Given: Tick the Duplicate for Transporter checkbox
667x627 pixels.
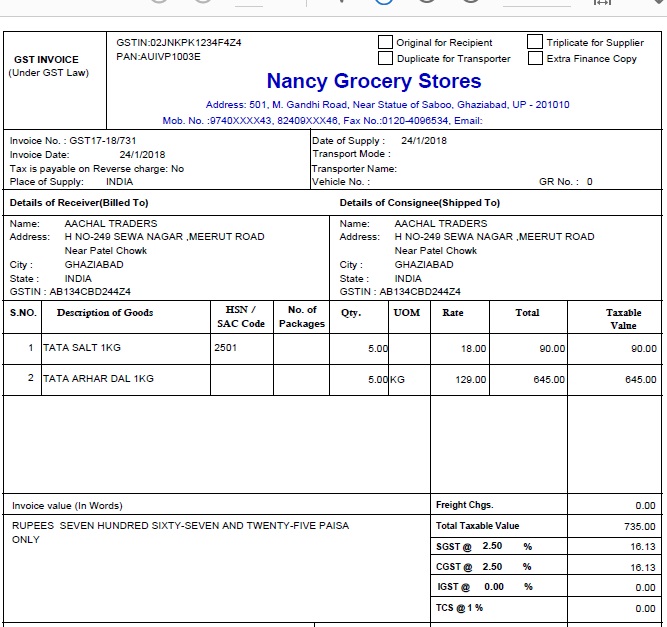Looking at the screenshot, I should pos(385,58).
